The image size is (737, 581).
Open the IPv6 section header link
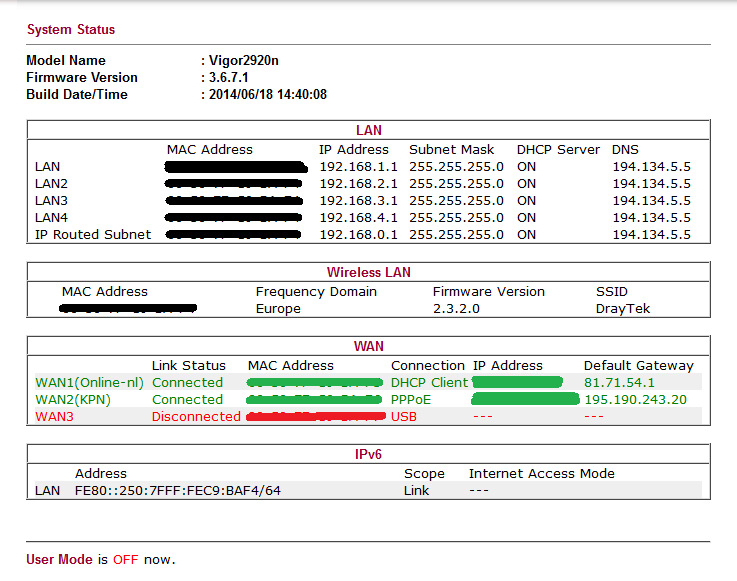[x=368, y=455]
